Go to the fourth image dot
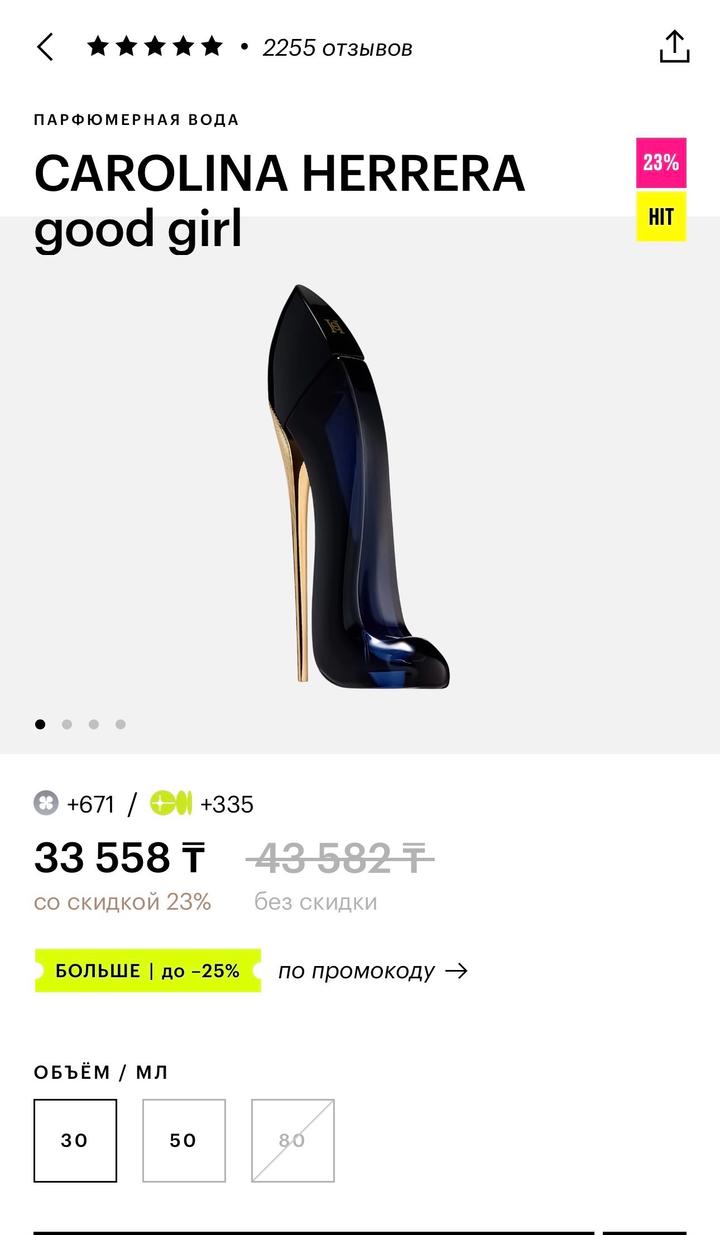The width and height of the screenshot is (720, 1235). point(120,724)
